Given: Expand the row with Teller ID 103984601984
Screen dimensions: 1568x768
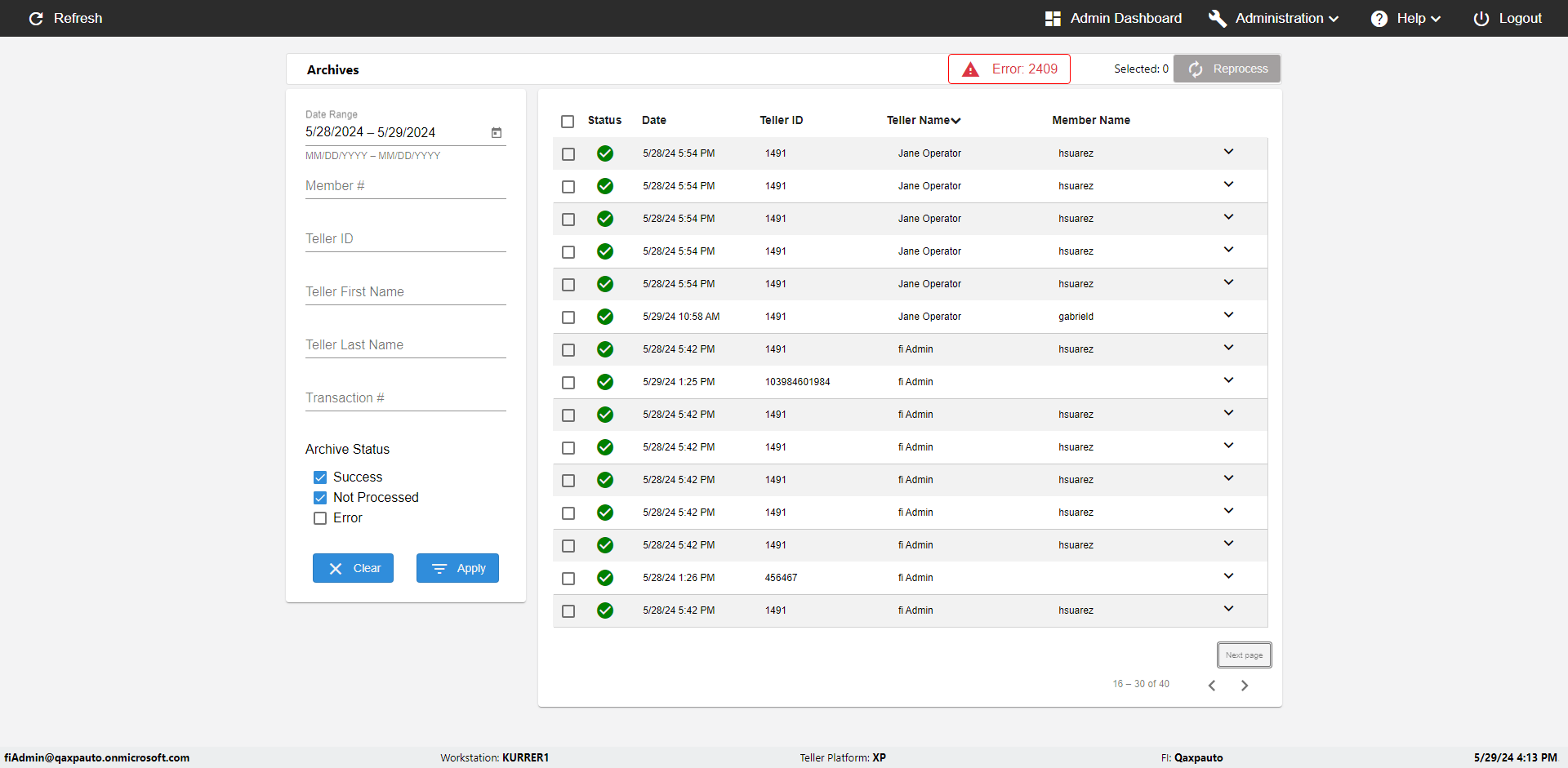Looking at the screenshot, I should point(1228,380).
